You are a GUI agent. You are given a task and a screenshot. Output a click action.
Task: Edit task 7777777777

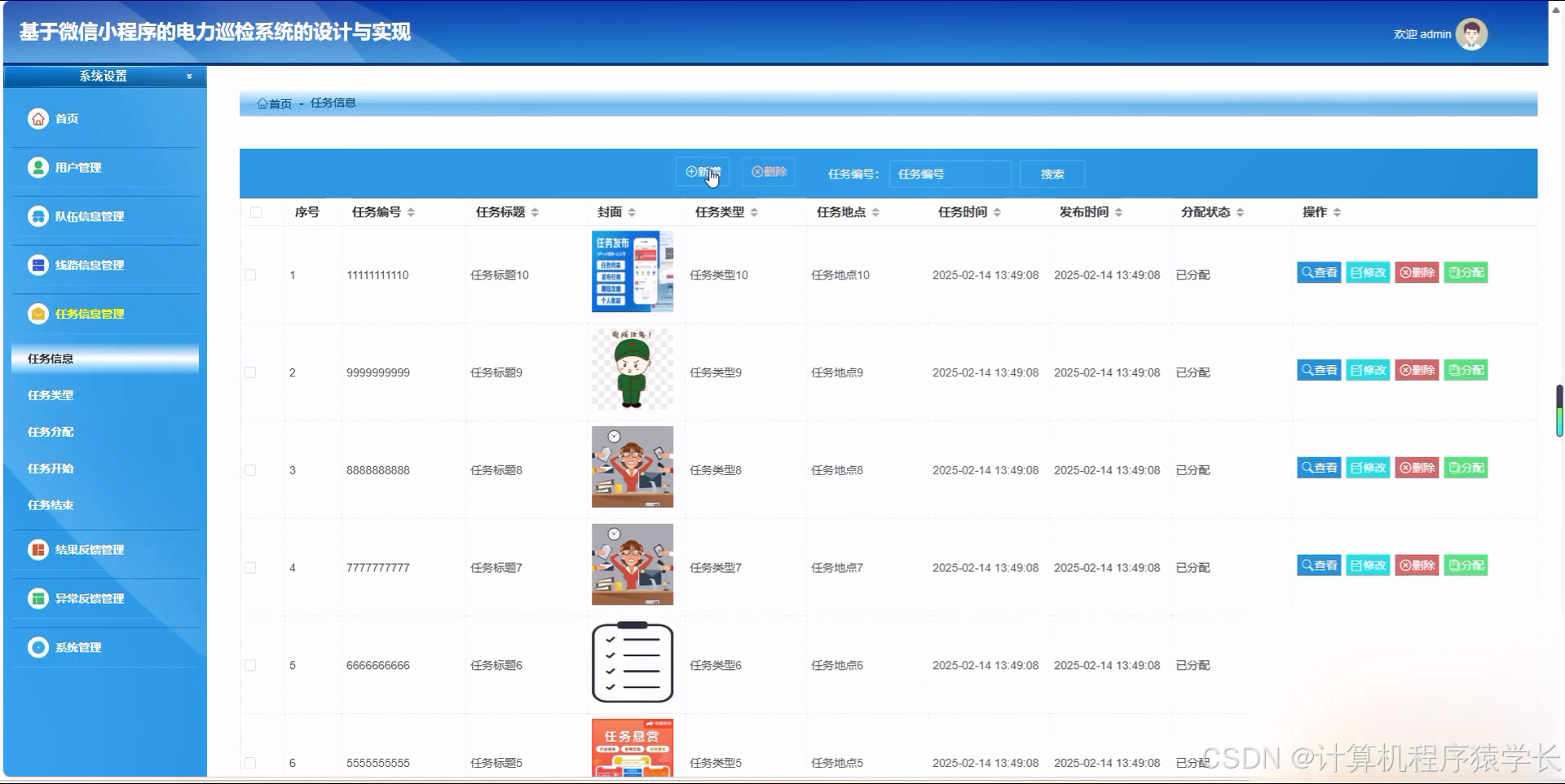pos(1368,566)
